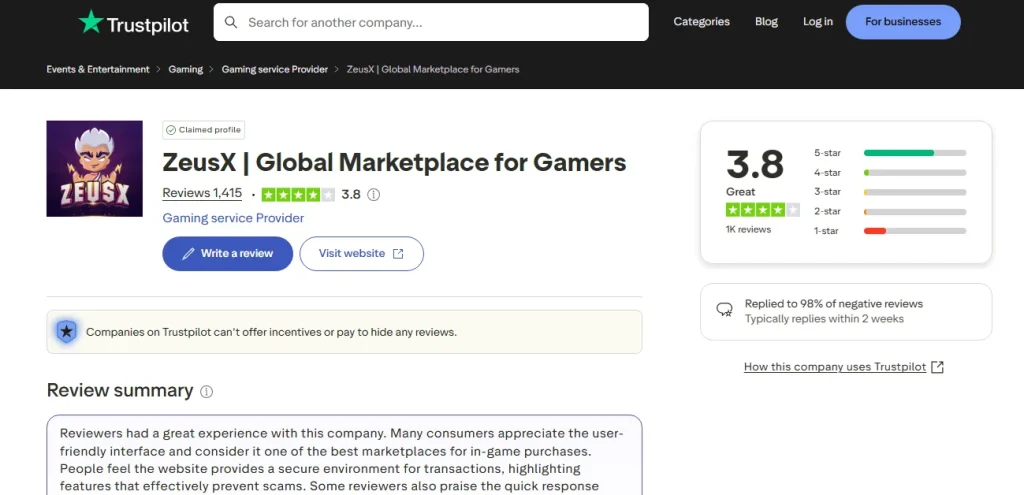1024x495 pixels.
Task: Click Log in
Action: pyautogui.click(x=818, y=22)
